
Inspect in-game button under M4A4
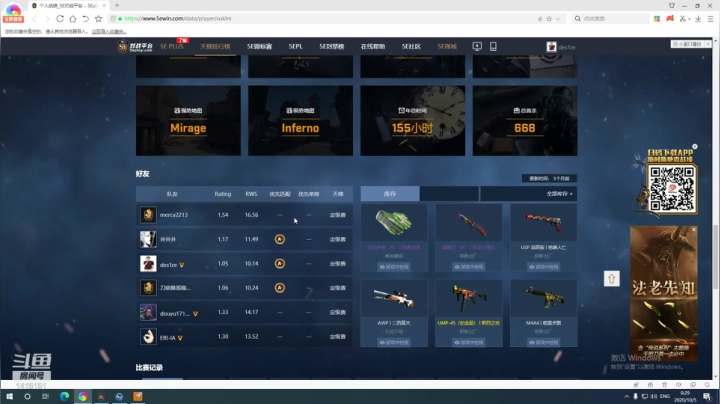point(544,342)
